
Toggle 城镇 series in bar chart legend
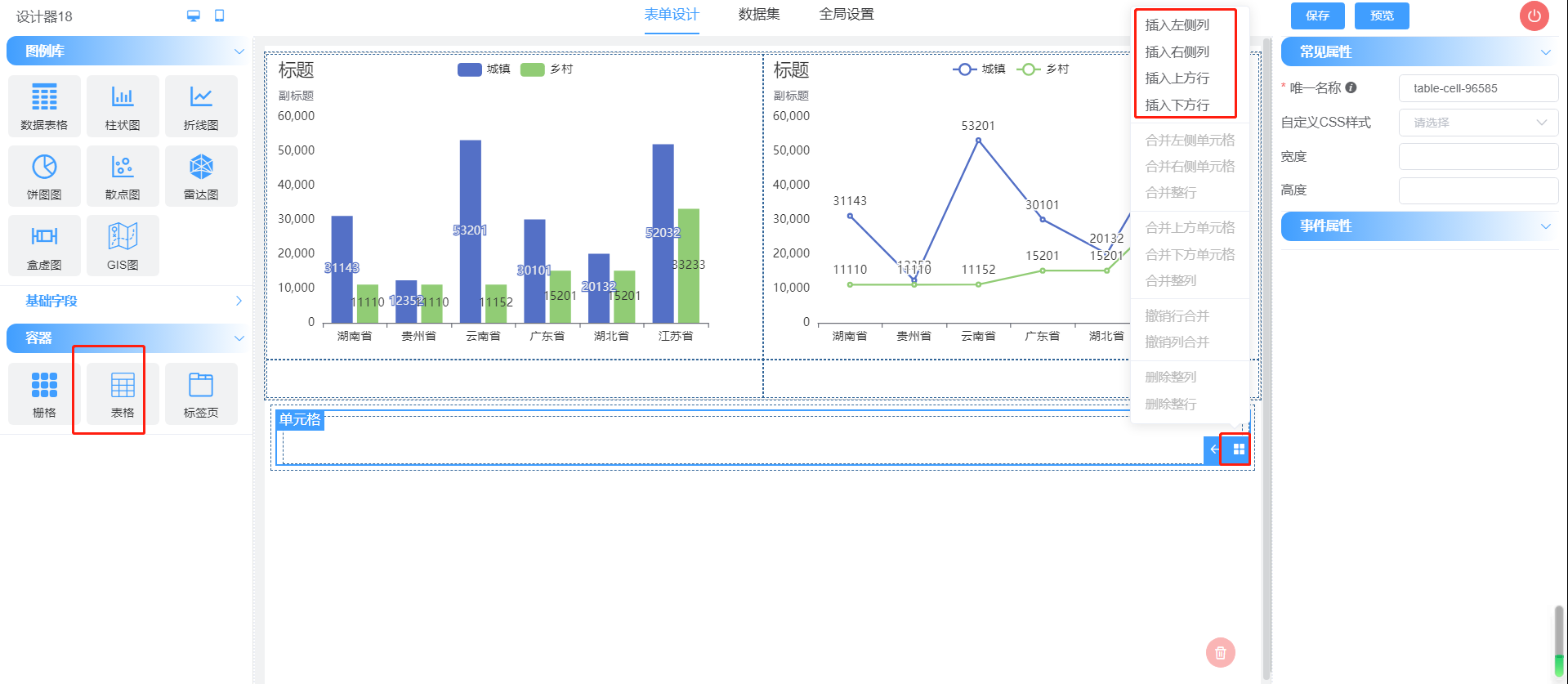484,69
